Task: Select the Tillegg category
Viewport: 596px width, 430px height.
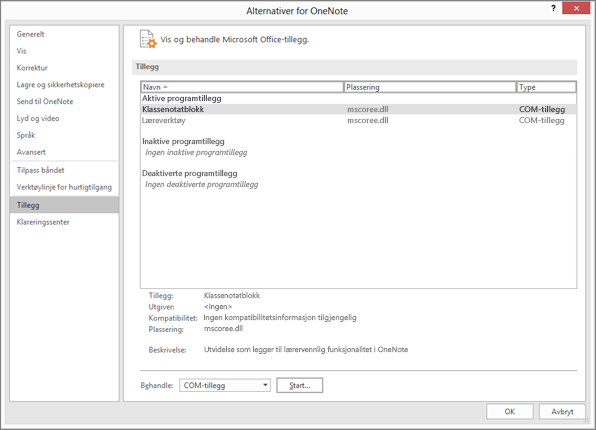Action: [64, 205]
